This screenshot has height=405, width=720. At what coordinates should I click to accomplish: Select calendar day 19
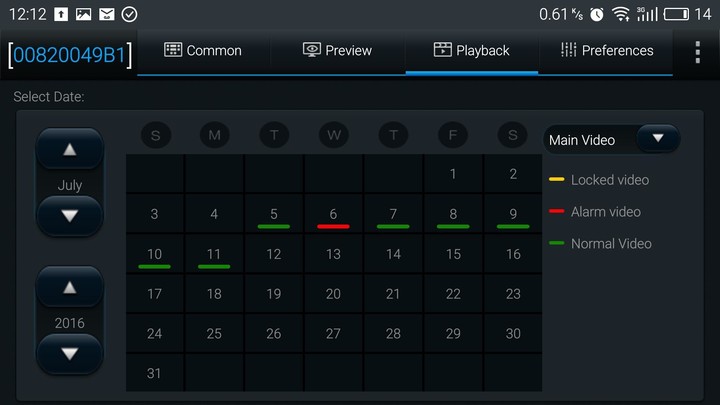point(274,294)
